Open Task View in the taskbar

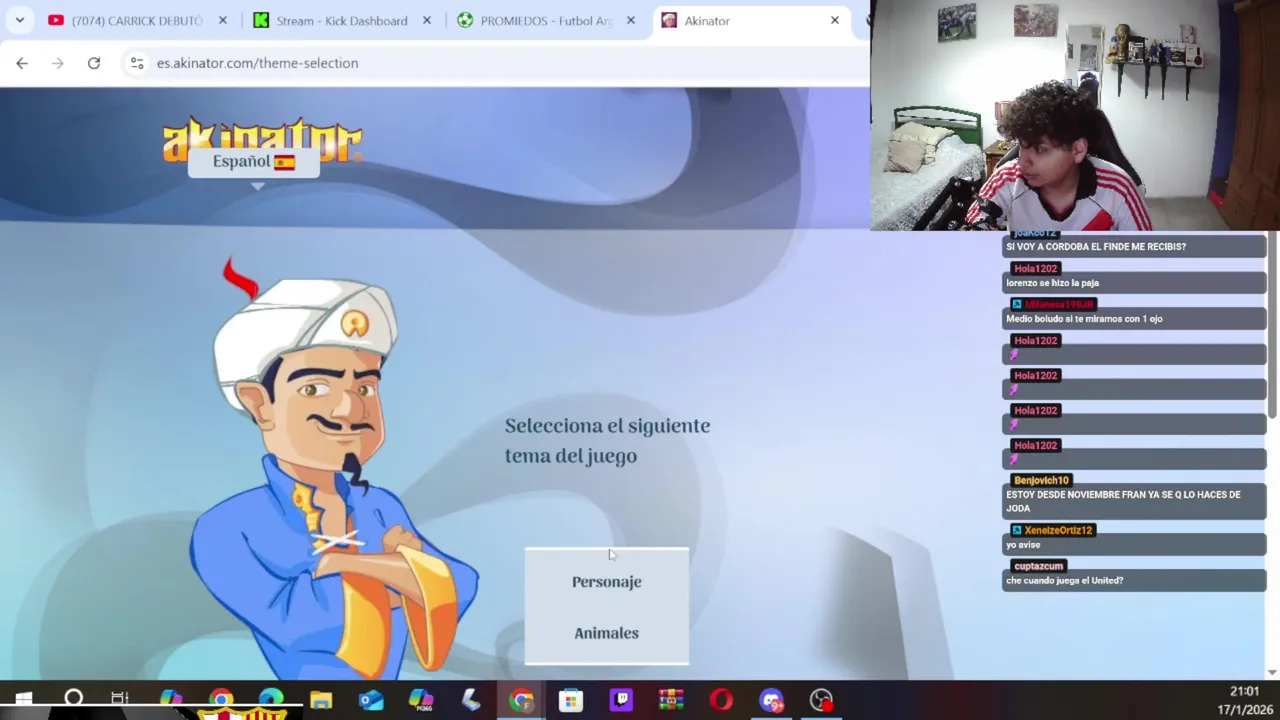[x=120, y=700]
